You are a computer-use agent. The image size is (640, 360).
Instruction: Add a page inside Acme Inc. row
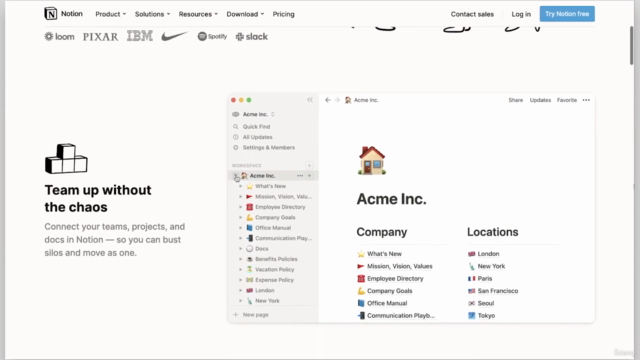tap(309, 176)
